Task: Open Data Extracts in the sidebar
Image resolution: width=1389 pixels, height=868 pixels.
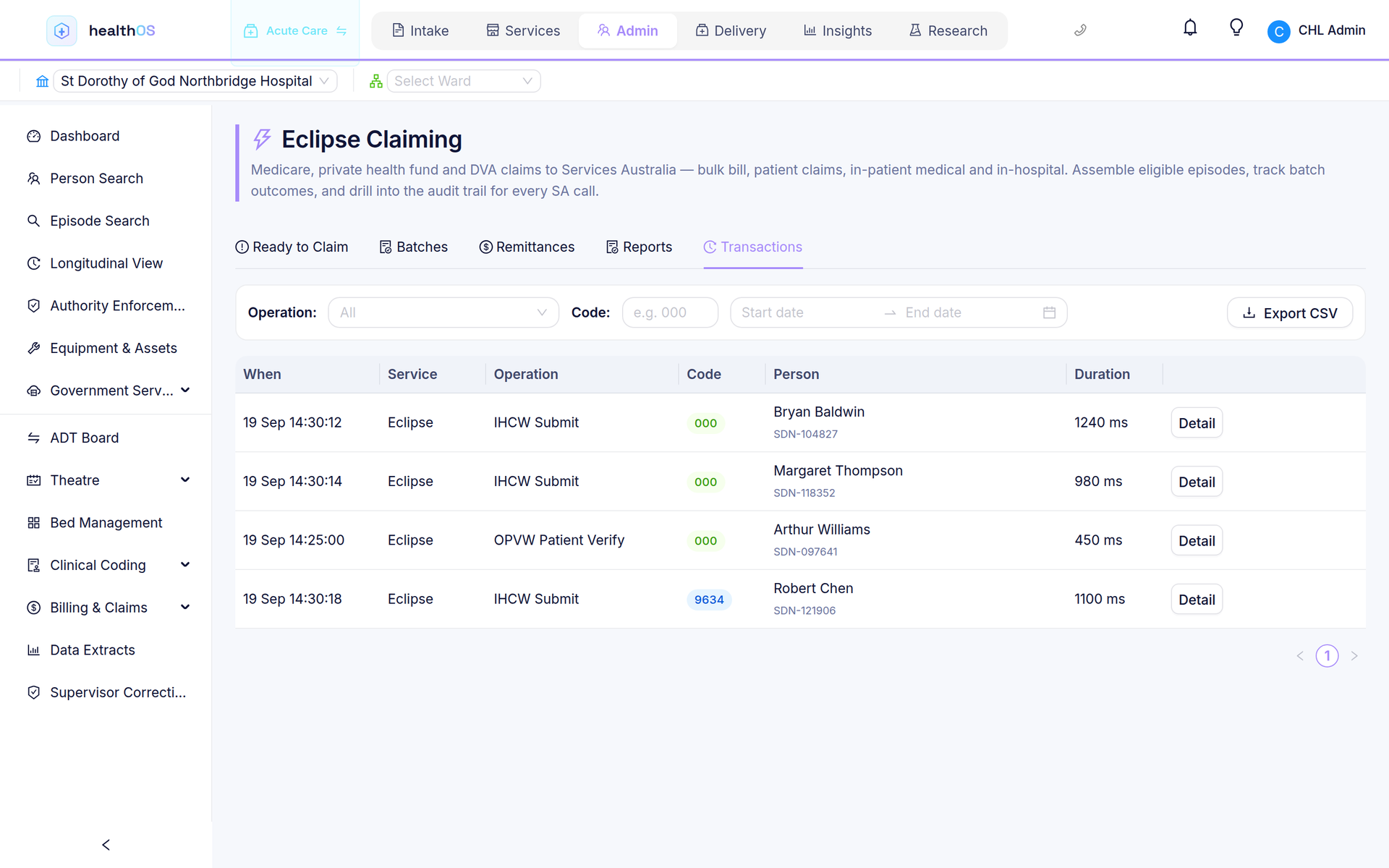Action: tap(106, 650)
